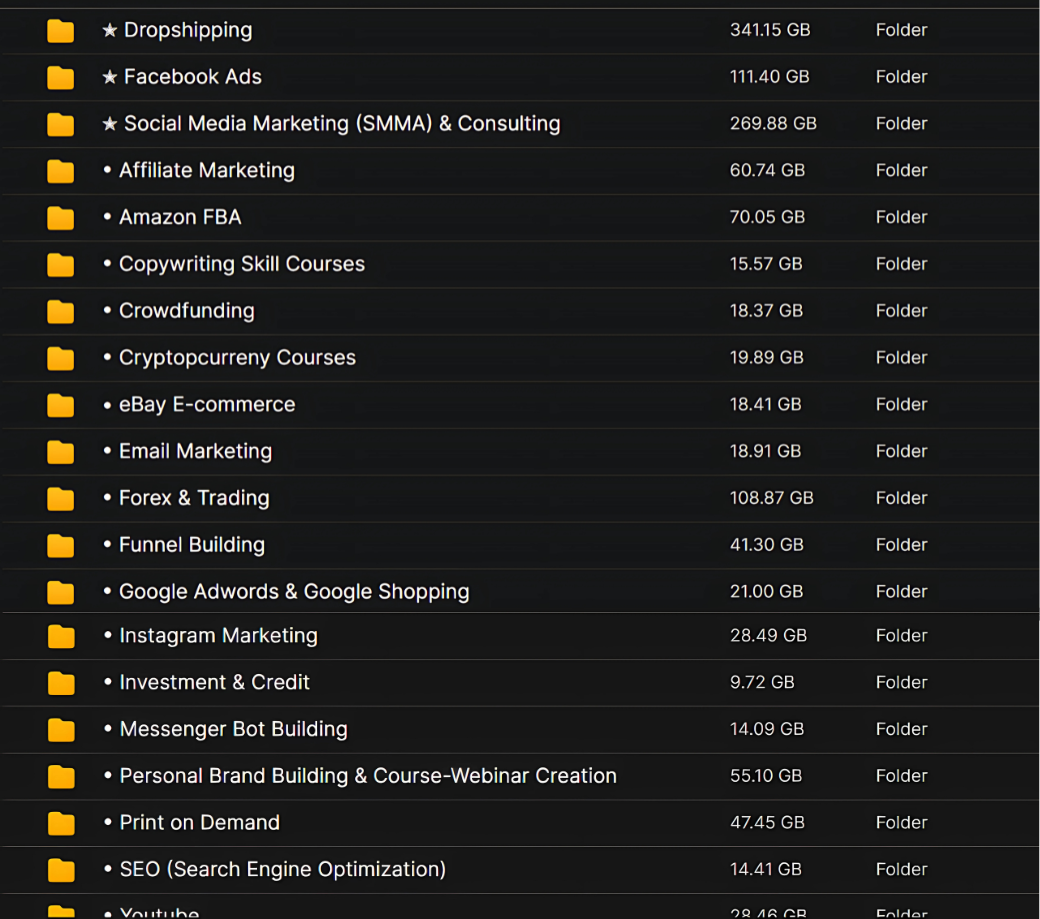The image size is (1040, 919).
Task: Select the Affiliate Marketing folder icon
Action: [x=60, y=171]
